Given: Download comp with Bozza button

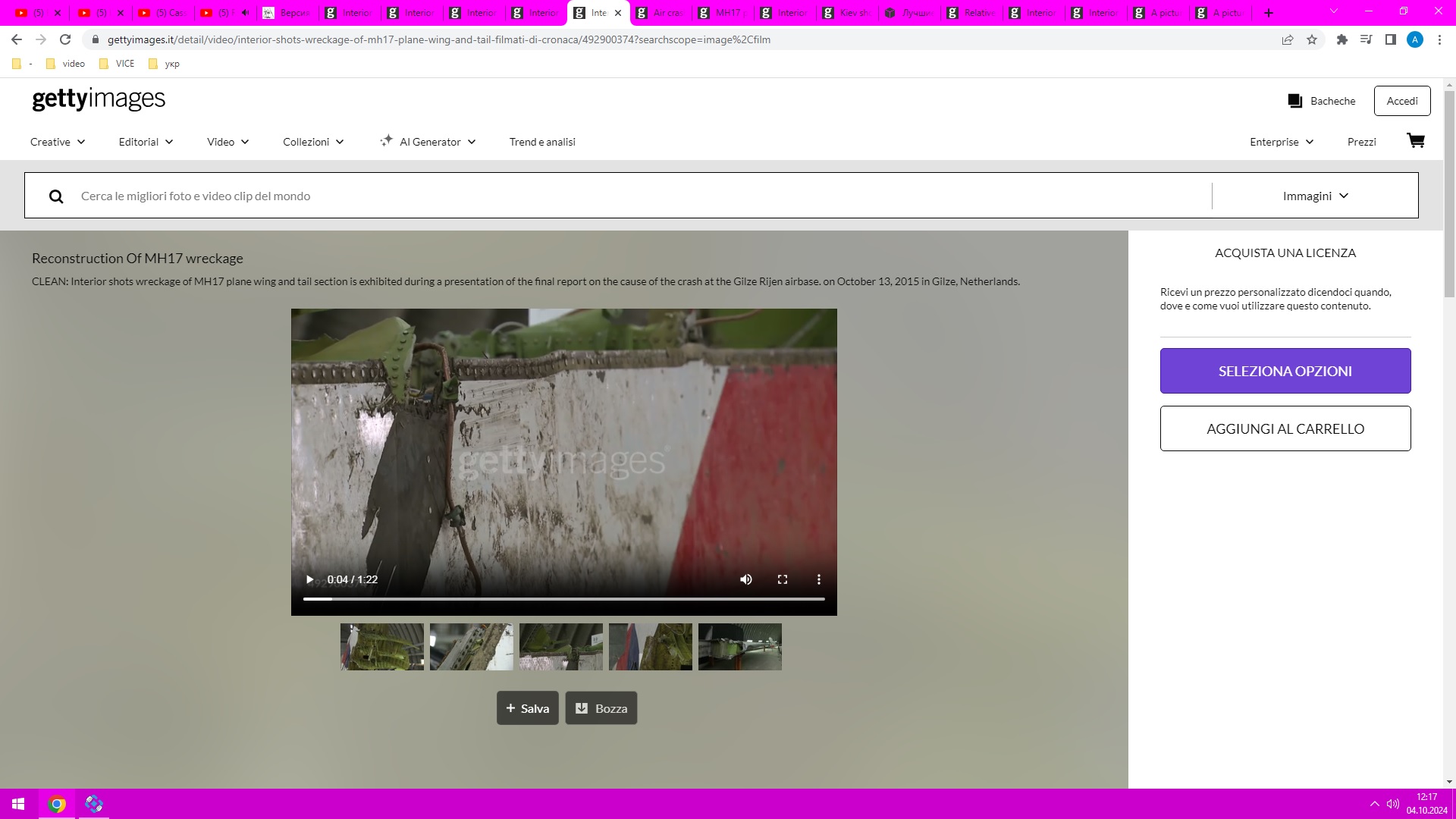Looking at the screenshot, I should pyautogui.click(x=601, y=708).
